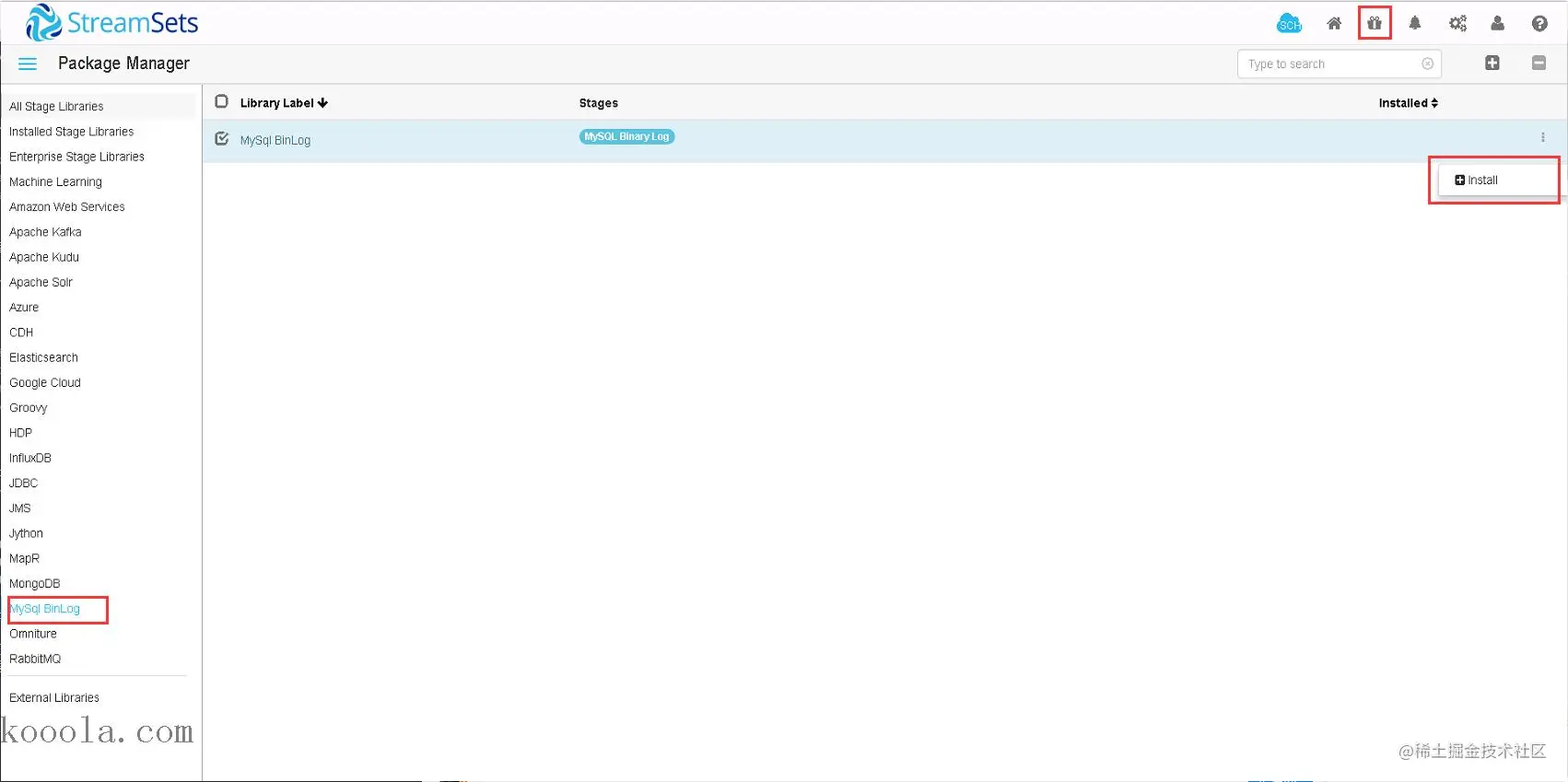Image resolution: width=1568 pixels, height=782 pixels.
Task: Select Jython category
Action: tap(26, 533)
